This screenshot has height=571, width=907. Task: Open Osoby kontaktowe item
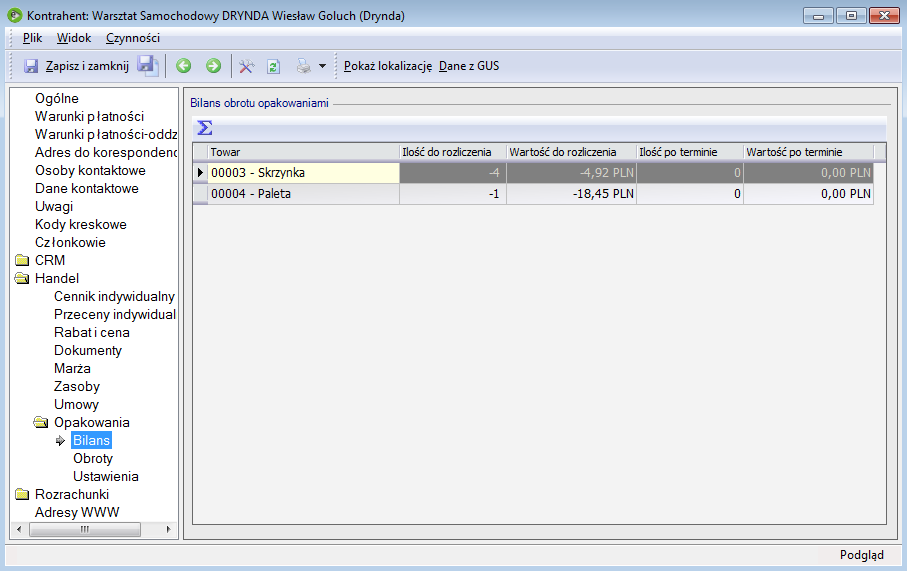tap(90, 170)
